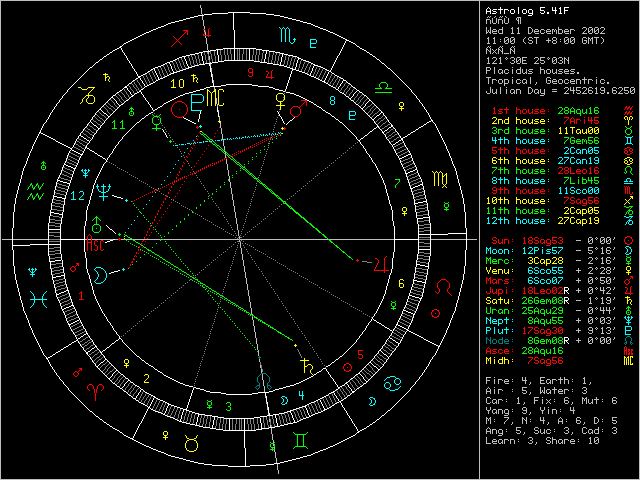This screenshot has width=640, height=480.
Task: Click the time '11:00 (ST +8:00 GMT)'
Action: (x=545, y=41)
